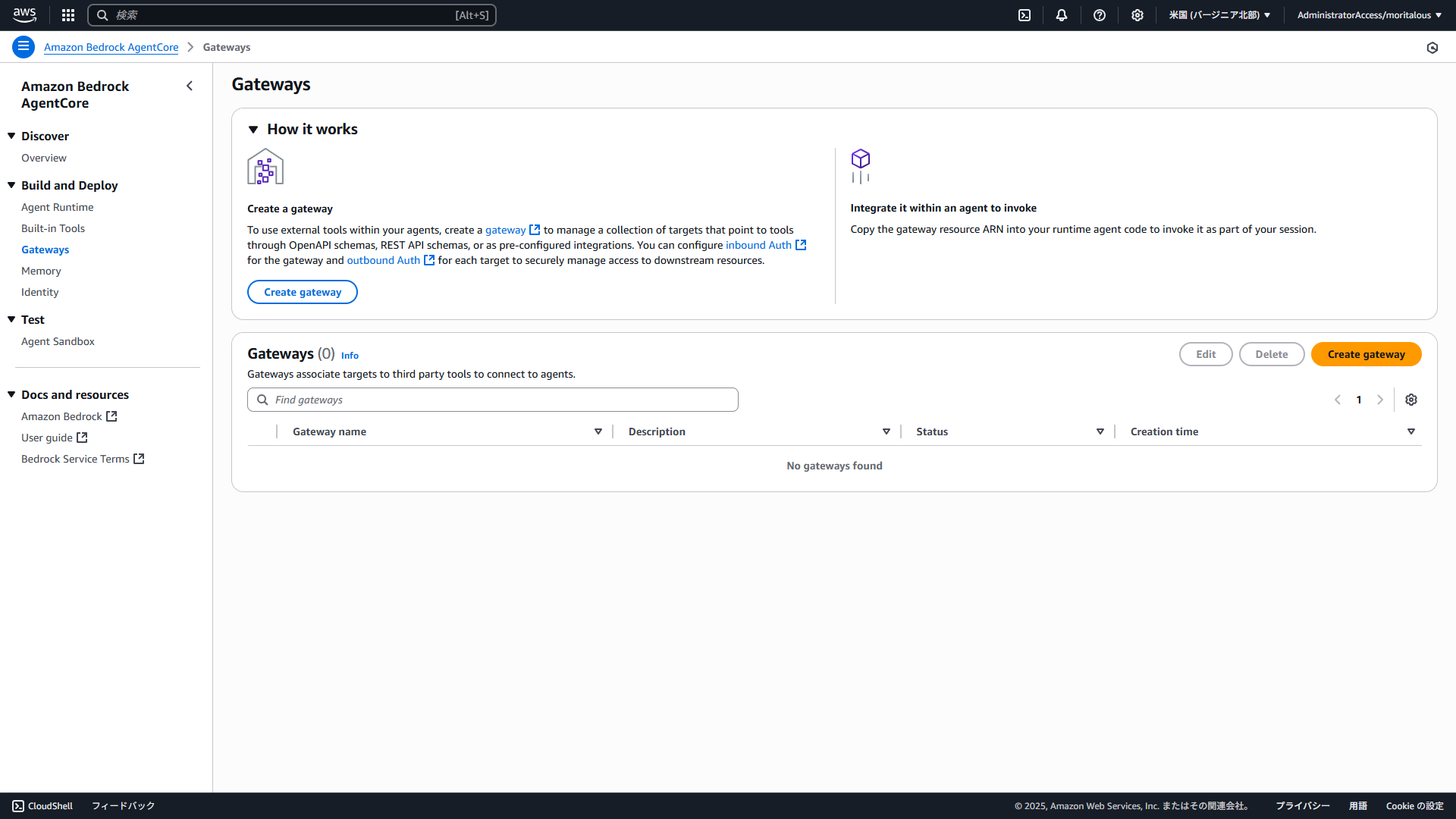Open the Gateways Info link
1456x819 pixels.
[350, 356]
